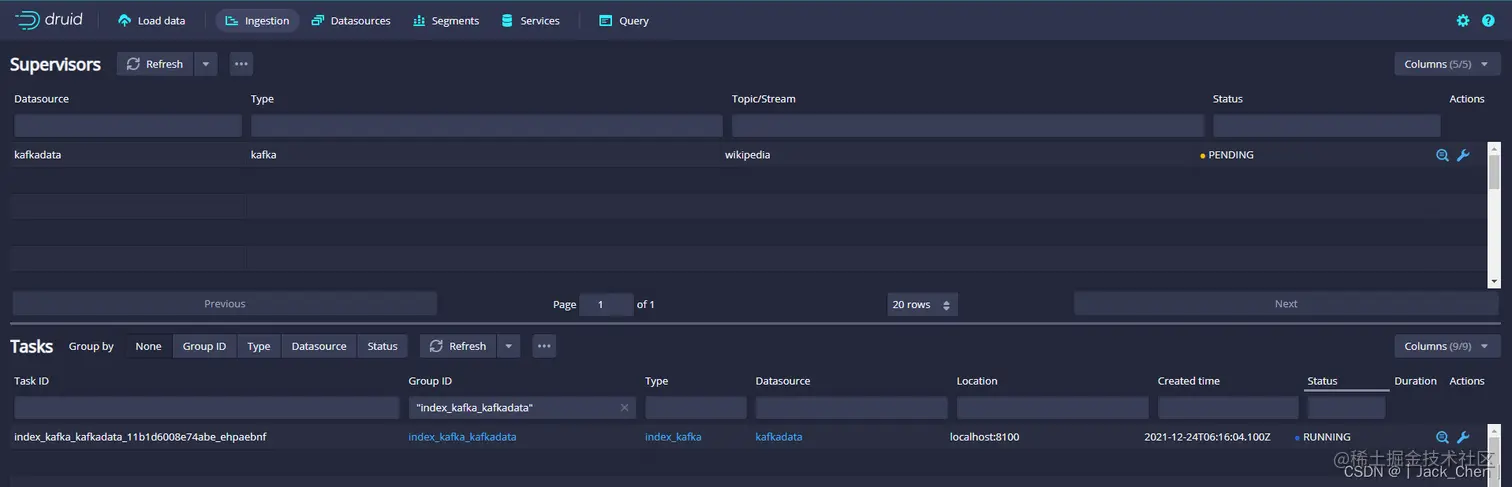
Task: Expand Tasks refresh interval dropdown
Action: point(508,346)
